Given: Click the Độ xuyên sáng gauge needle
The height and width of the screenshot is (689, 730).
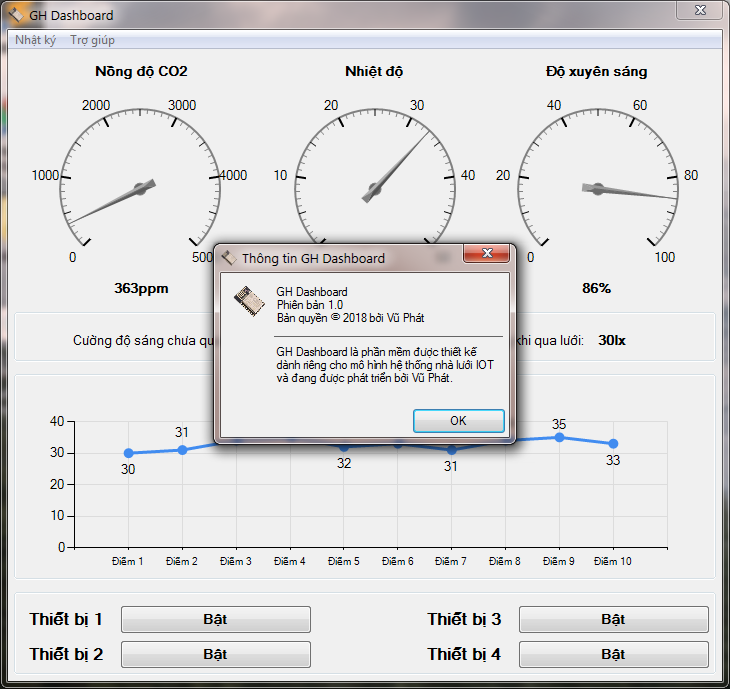Looking at the screenshot, I should (x=629, y=191).
